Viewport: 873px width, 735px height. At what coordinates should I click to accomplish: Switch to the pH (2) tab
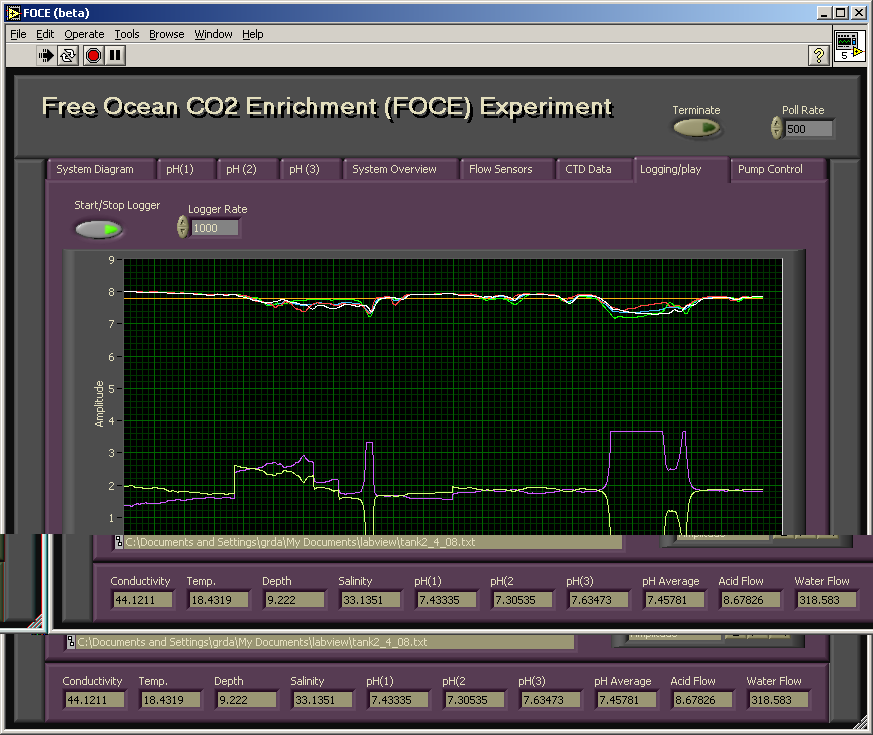pos(247,169)
